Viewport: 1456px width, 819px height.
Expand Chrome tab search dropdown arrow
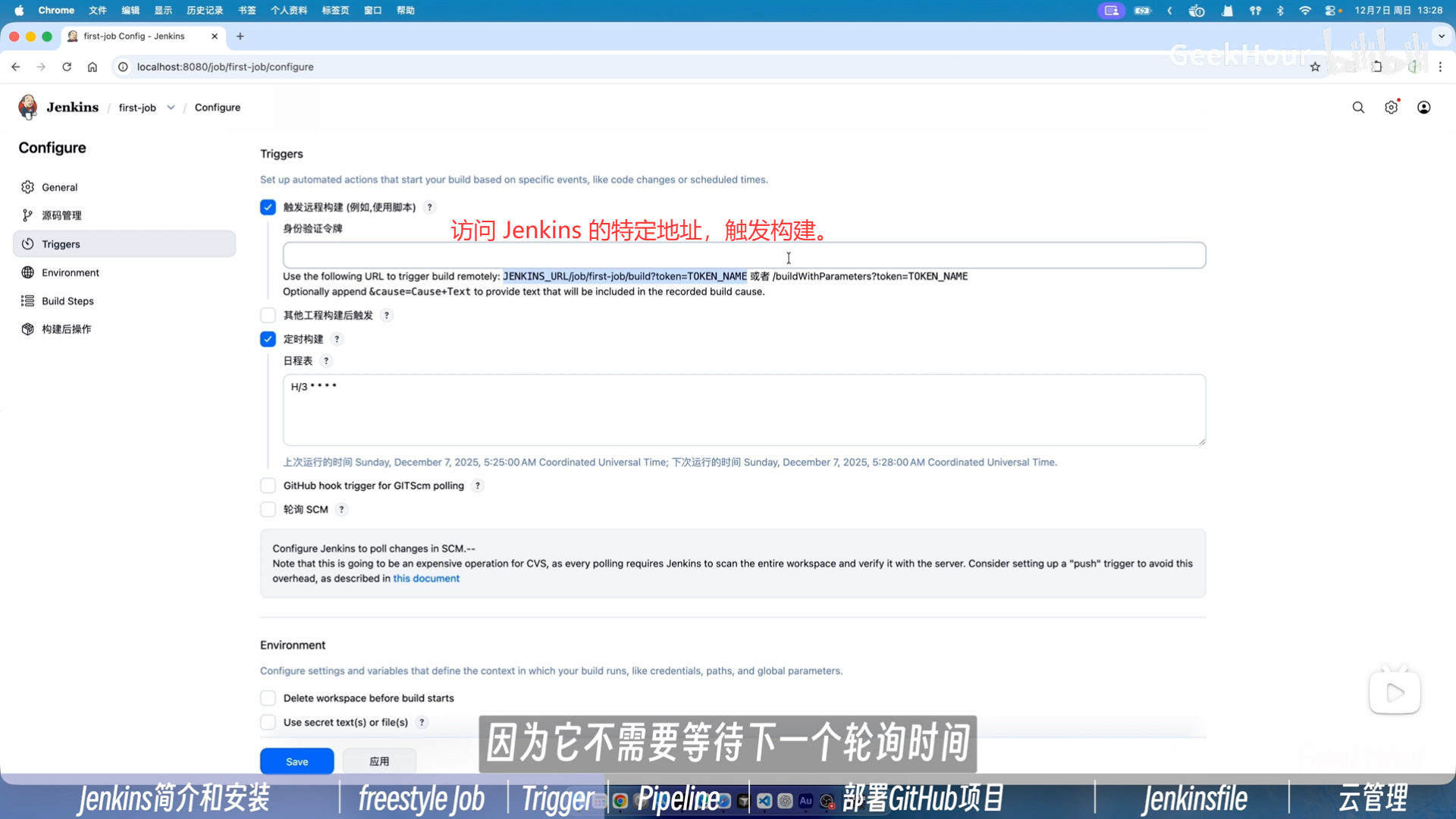point(1442,36)
